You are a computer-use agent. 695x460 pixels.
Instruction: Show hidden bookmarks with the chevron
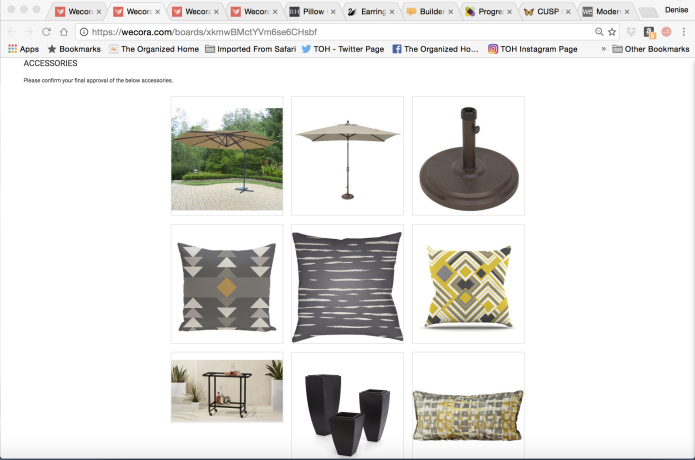(603, 49)
